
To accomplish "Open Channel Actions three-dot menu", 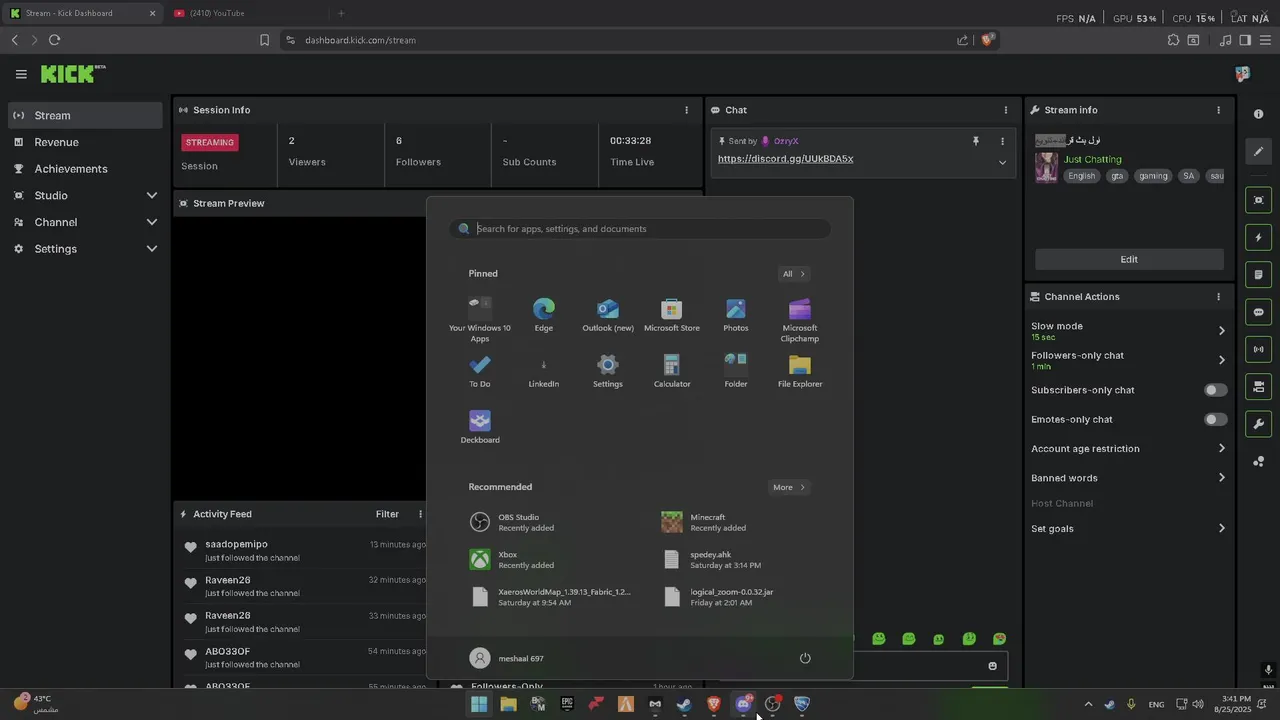I will tap(1218, 297).
